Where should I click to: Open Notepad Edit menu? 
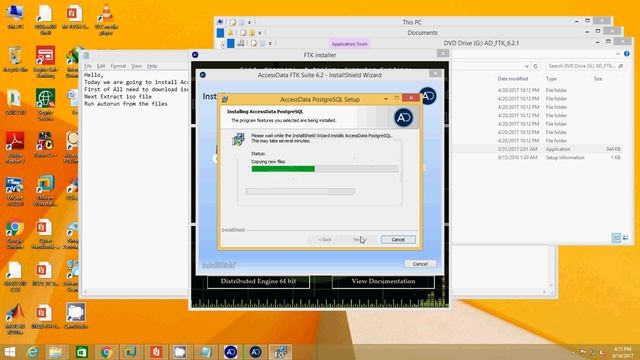101,66
